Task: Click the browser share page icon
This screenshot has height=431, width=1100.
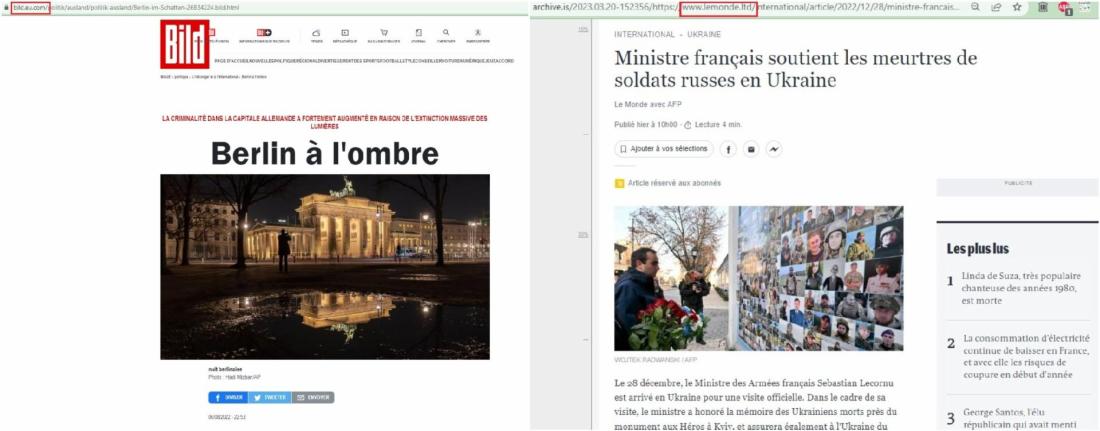Action: pyautogui.click(x=995, y=7)
